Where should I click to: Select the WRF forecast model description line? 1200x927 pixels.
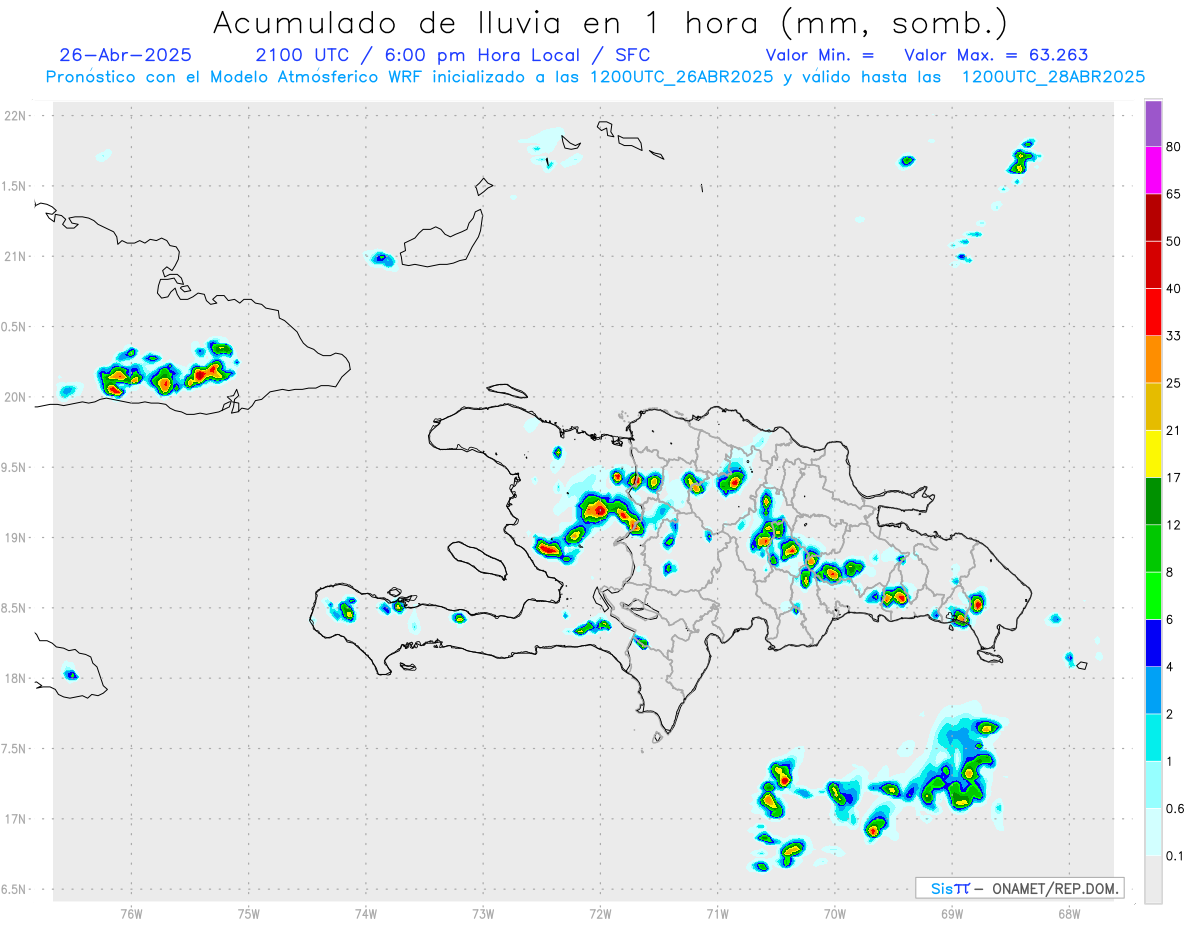tap(596, 77)
